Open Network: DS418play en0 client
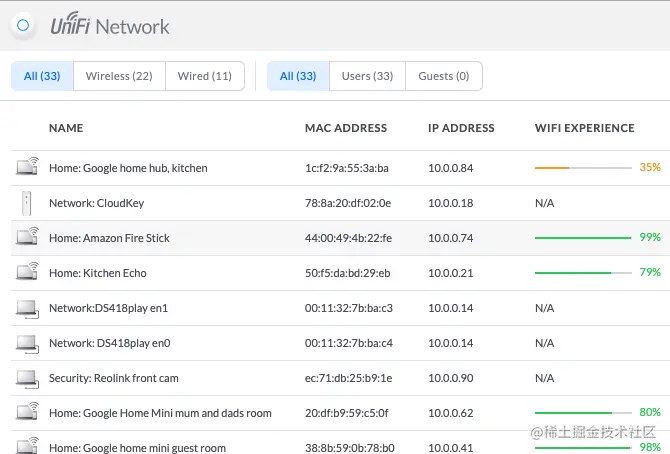This screenshot has height=454, width=670. 110,343
